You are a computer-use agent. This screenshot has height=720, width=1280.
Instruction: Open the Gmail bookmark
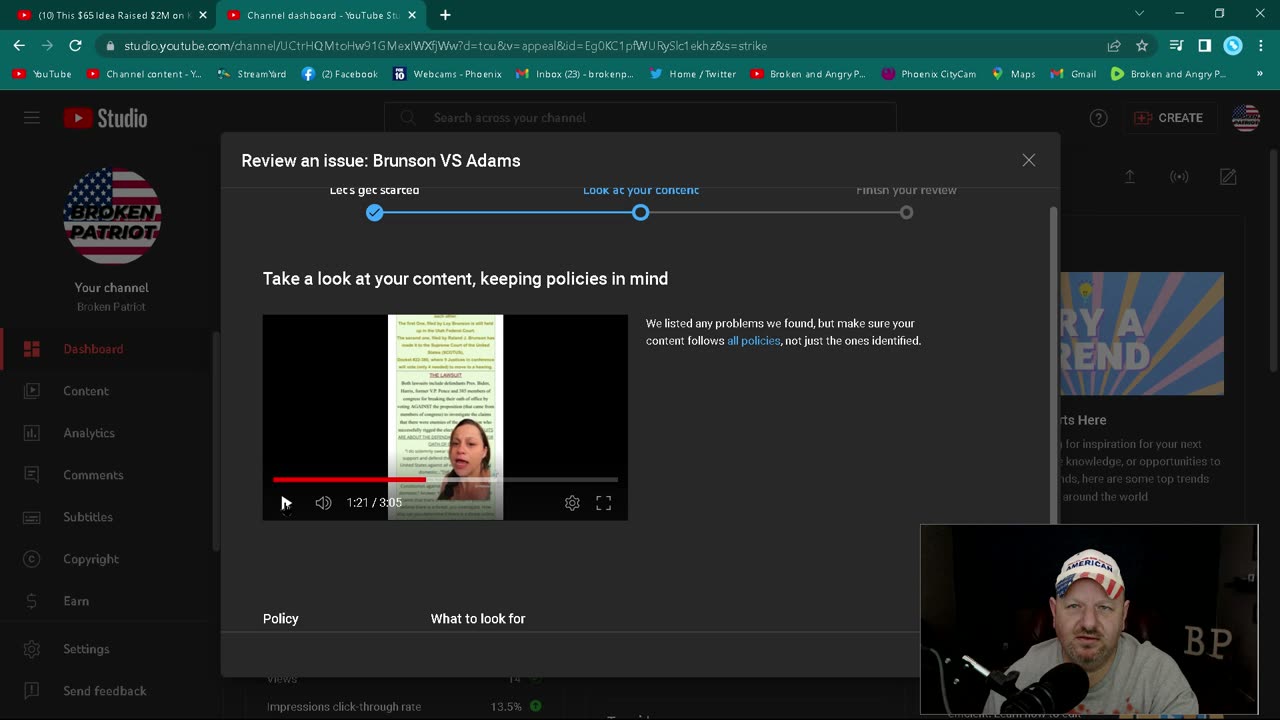1073,74
